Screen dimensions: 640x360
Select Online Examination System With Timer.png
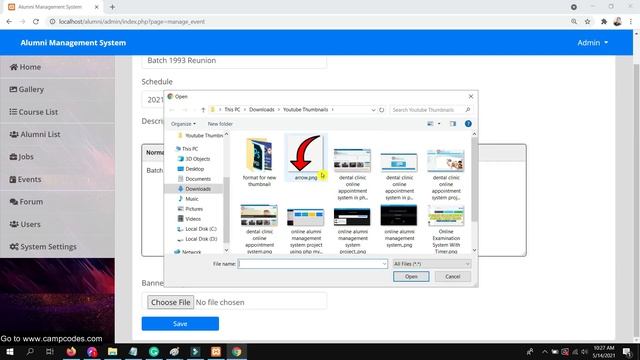tap(446, 229)
